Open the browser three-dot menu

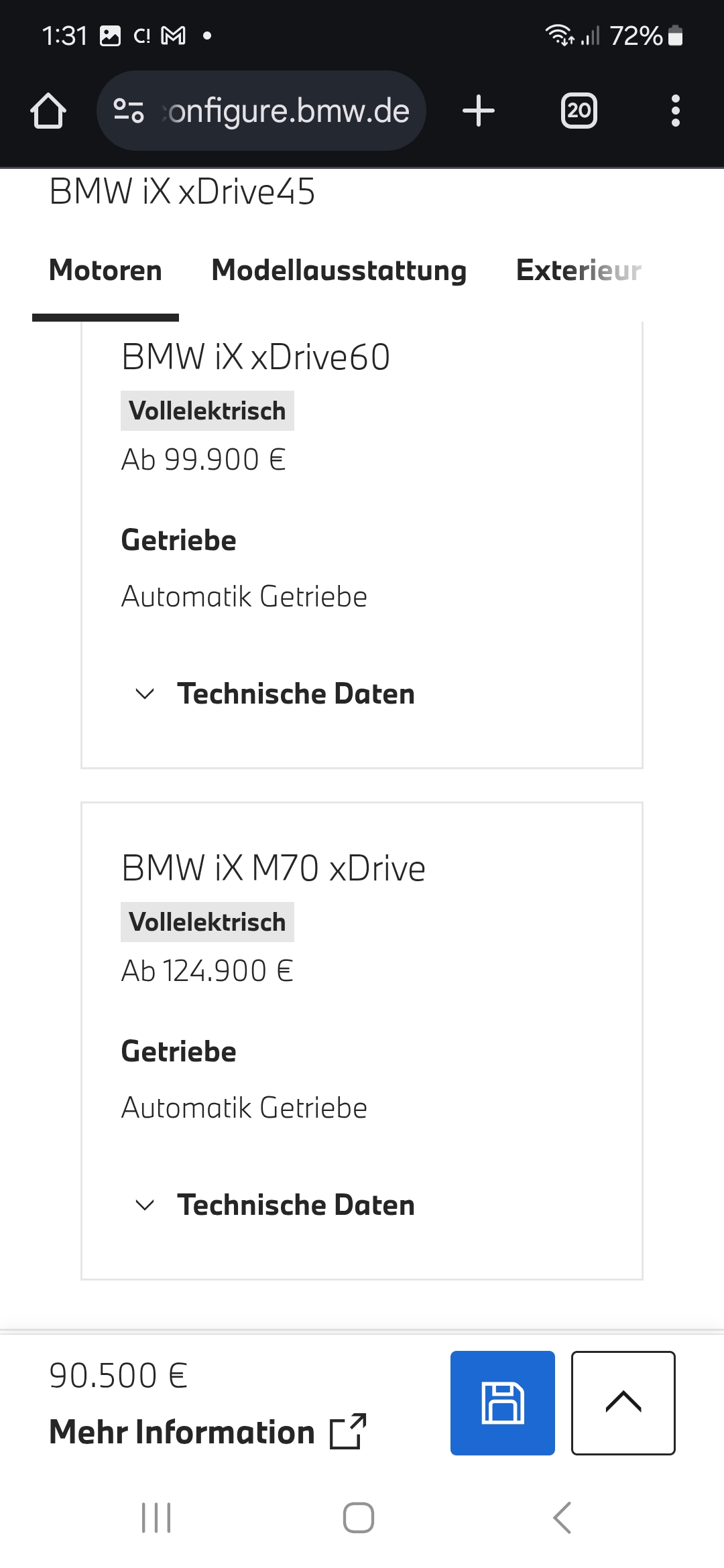tap(676, 111)
